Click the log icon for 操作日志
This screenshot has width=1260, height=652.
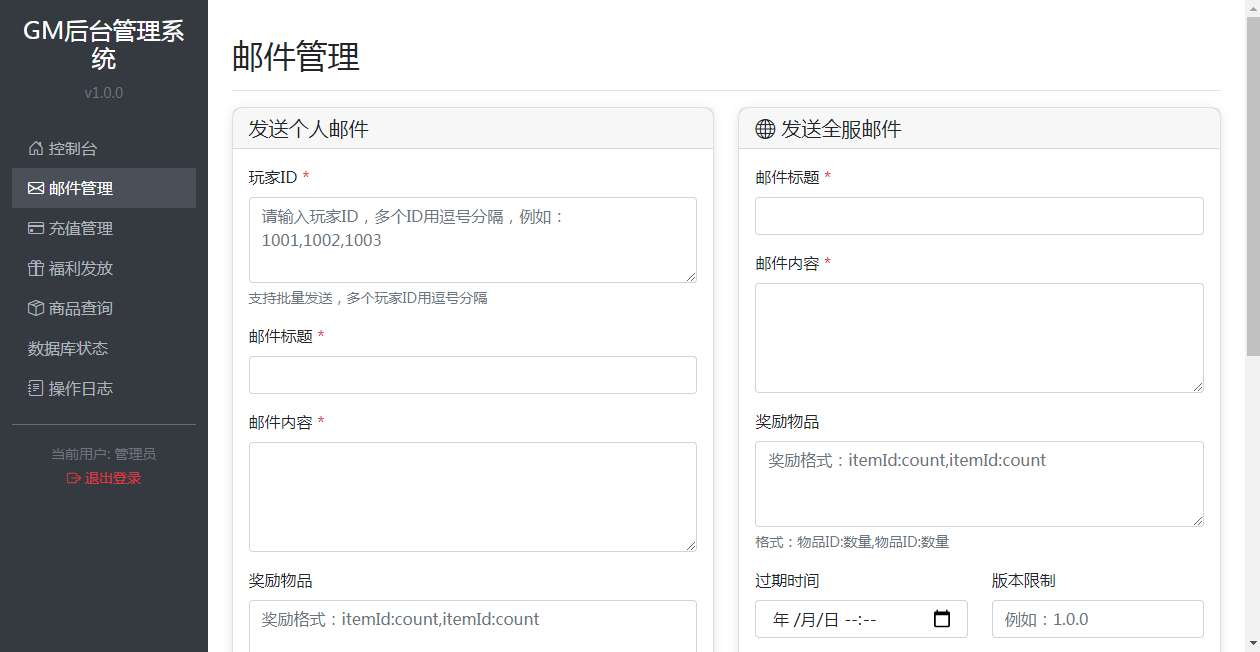click(x=36, y=389)
